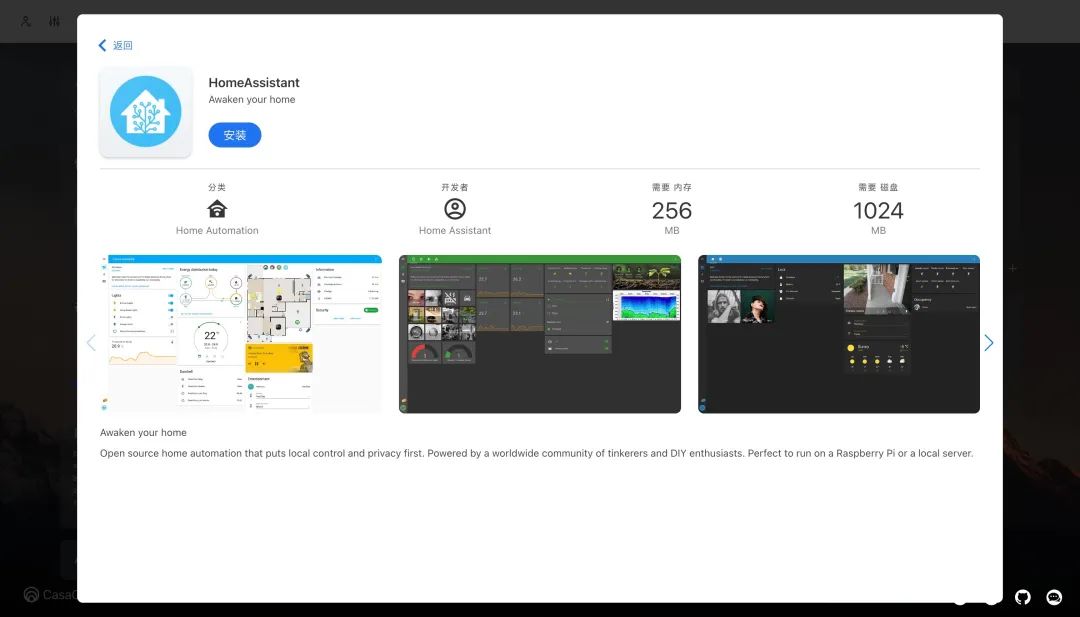The image size is (1080, 617).
Task: Open the light-theme dashboard screenshot
Action: (x=241, y=334)
